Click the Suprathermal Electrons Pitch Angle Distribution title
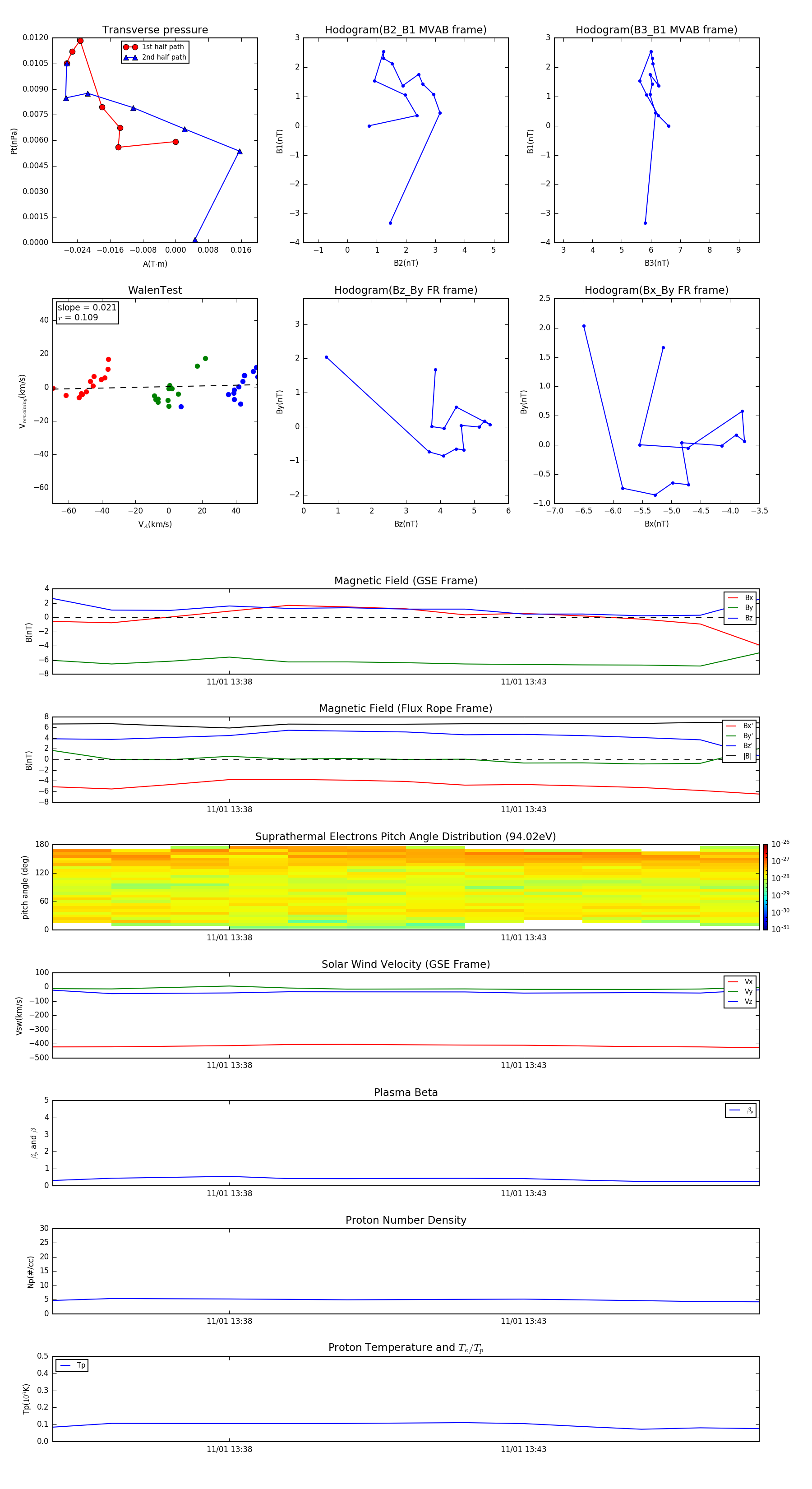This screenshot has height=1489, width=812. coord(406,837)
